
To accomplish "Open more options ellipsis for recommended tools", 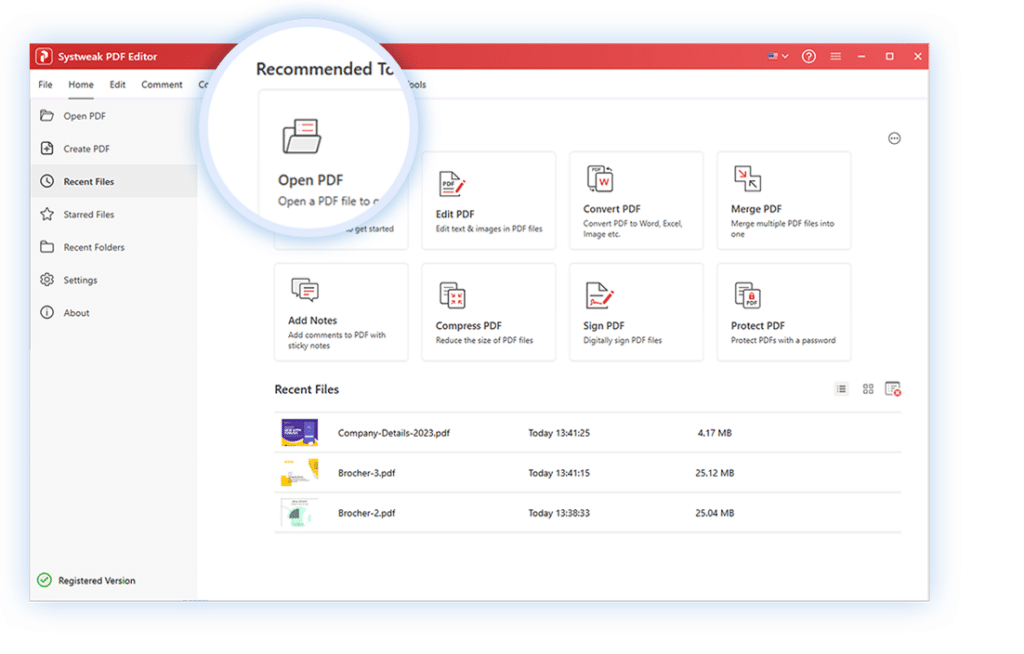I will pos(894,139).
